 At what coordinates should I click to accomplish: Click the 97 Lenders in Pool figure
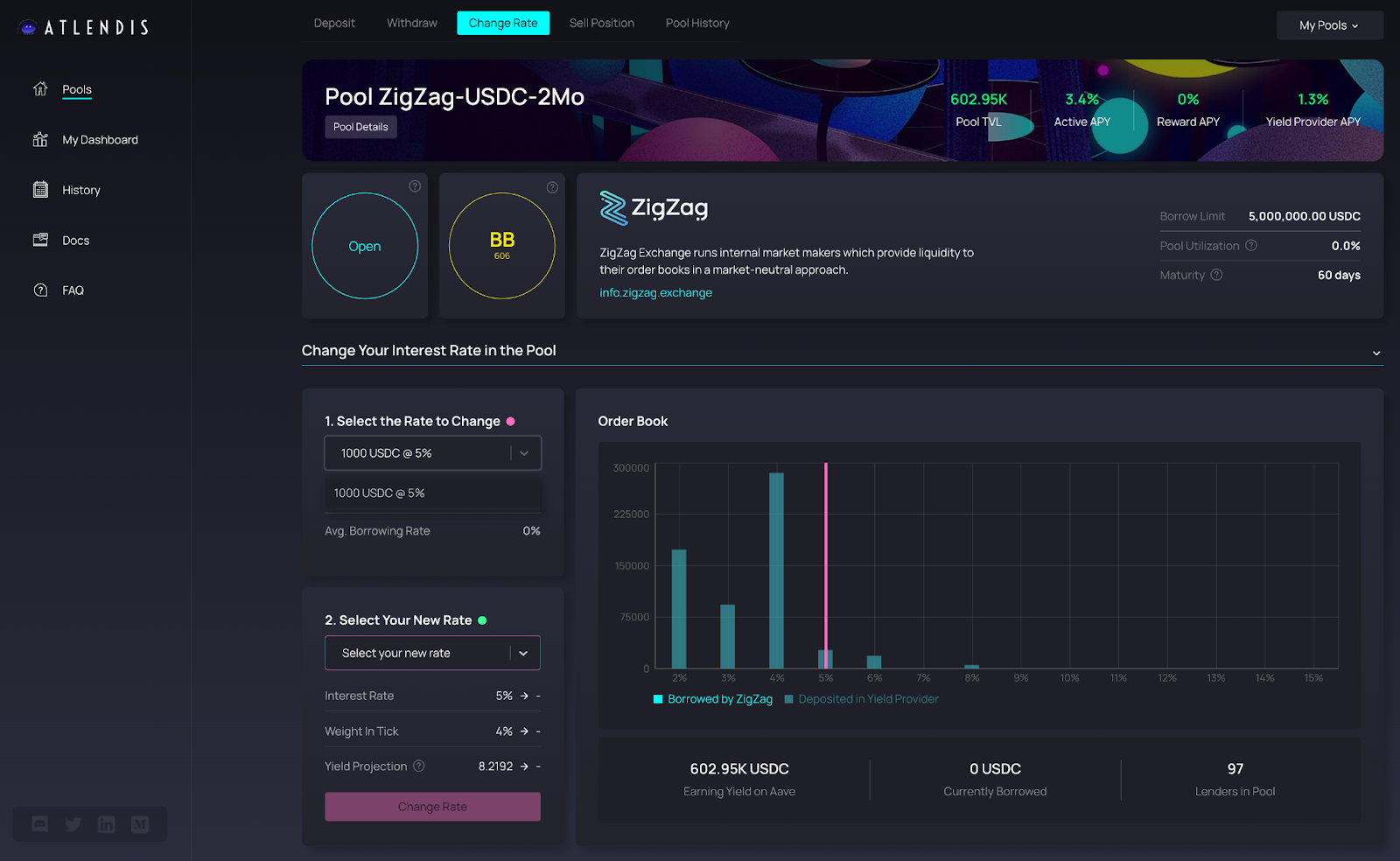pos(1235,769)
